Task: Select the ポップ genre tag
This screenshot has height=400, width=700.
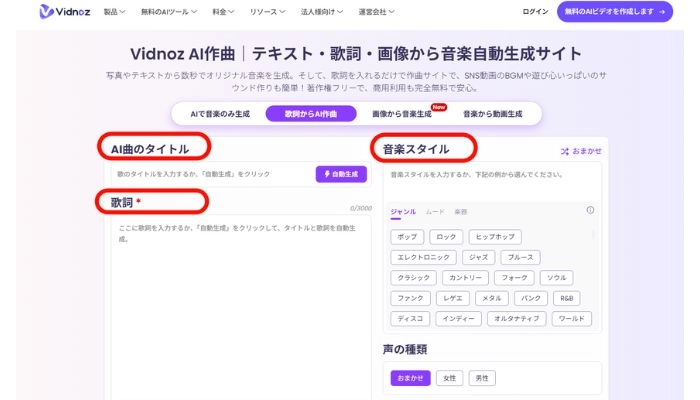Action: click(x=407, y=237)
